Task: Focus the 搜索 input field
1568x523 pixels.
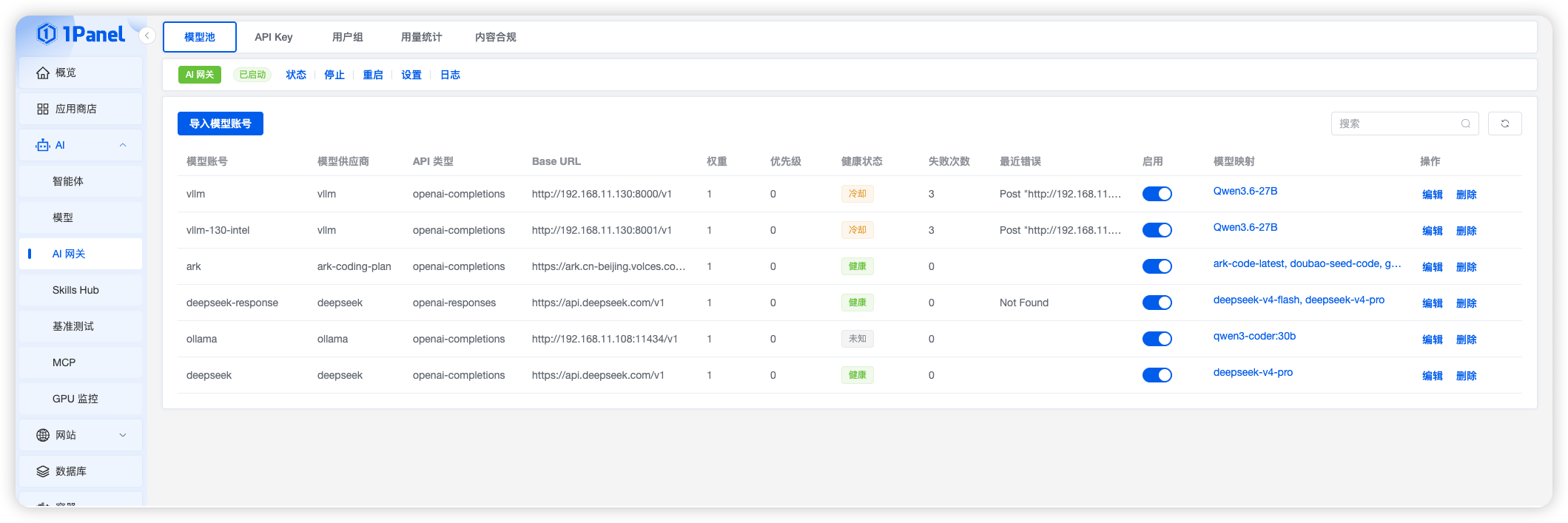Action: [1404, 124]
